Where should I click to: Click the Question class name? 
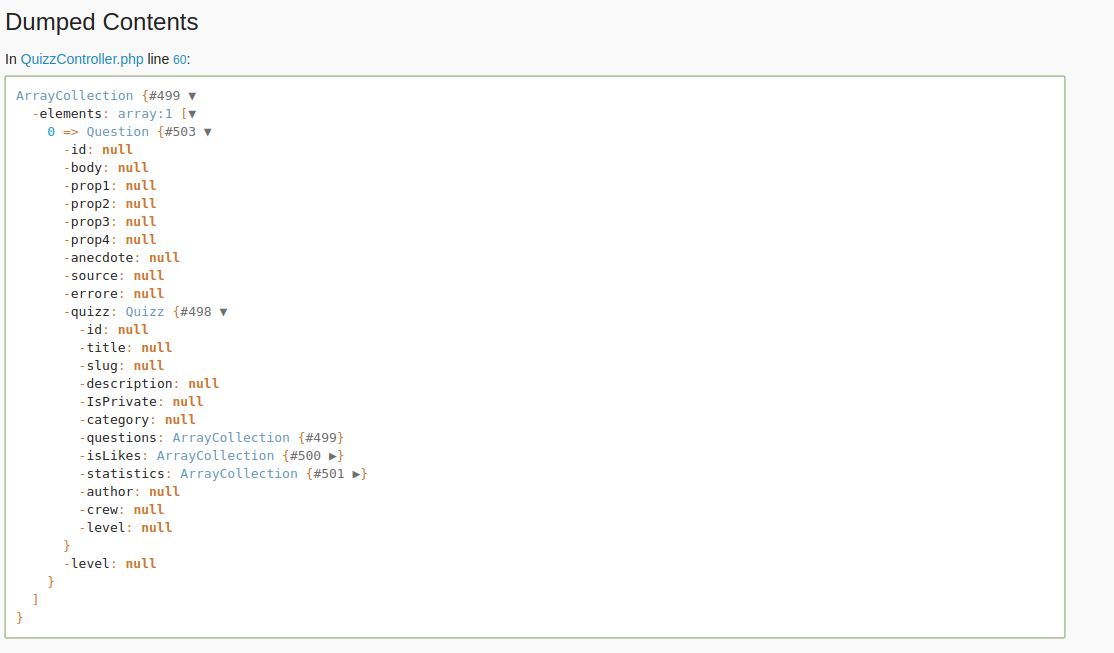point(118,132)
